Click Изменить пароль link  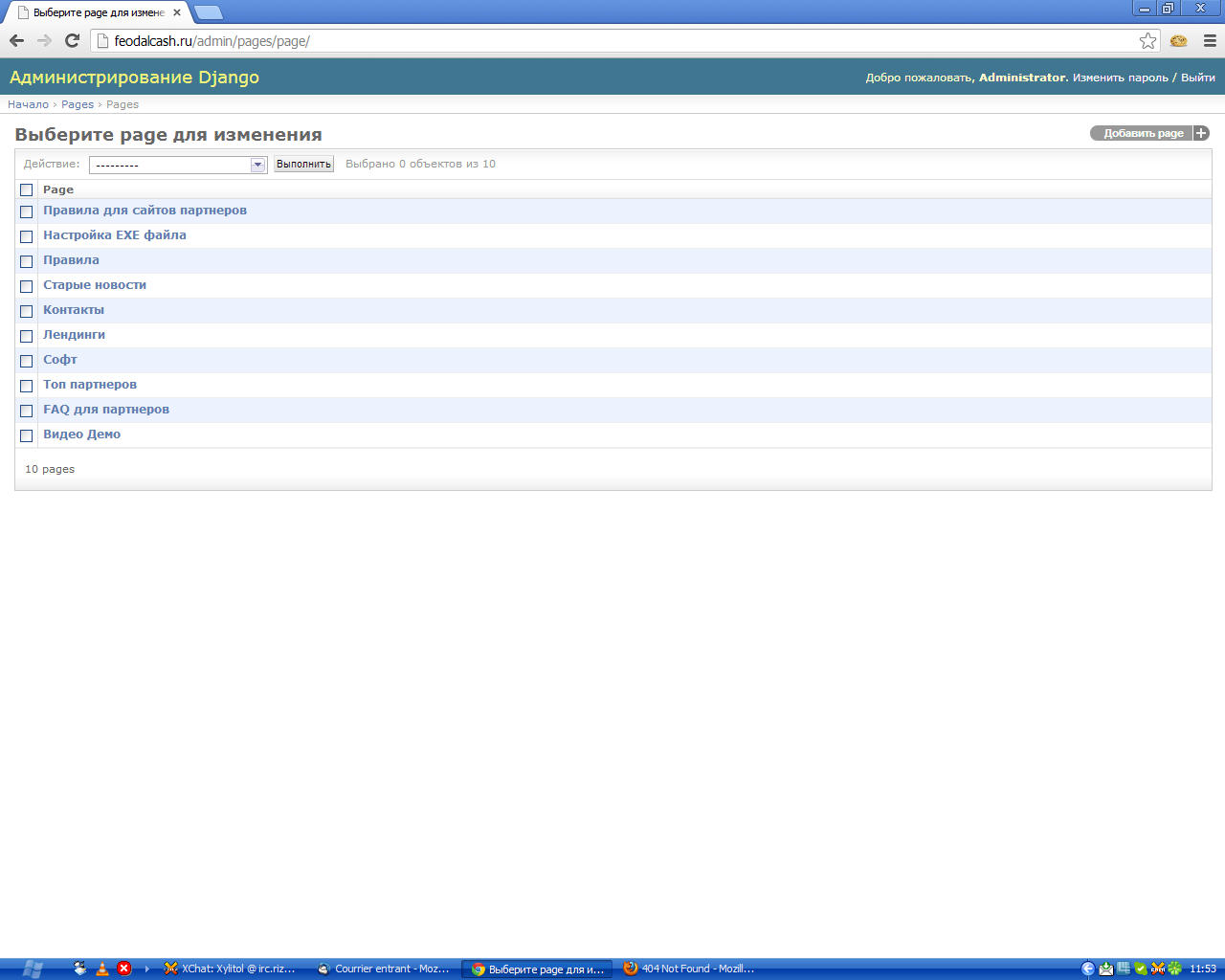[x=1120, y=78]
